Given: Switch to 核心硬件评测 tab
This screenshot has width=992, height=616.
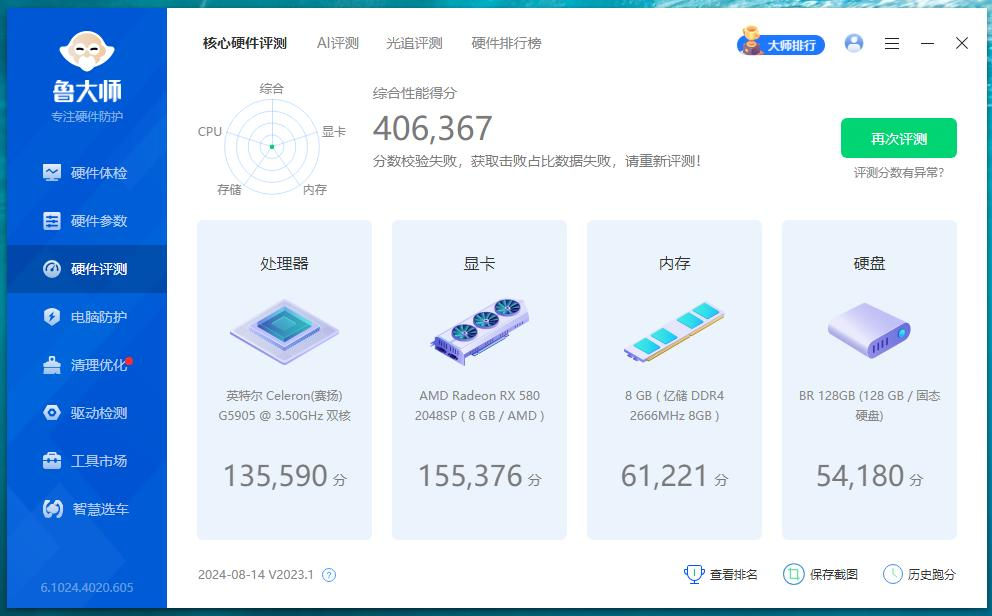Looking at the screenshot, I should coord(245,43).
